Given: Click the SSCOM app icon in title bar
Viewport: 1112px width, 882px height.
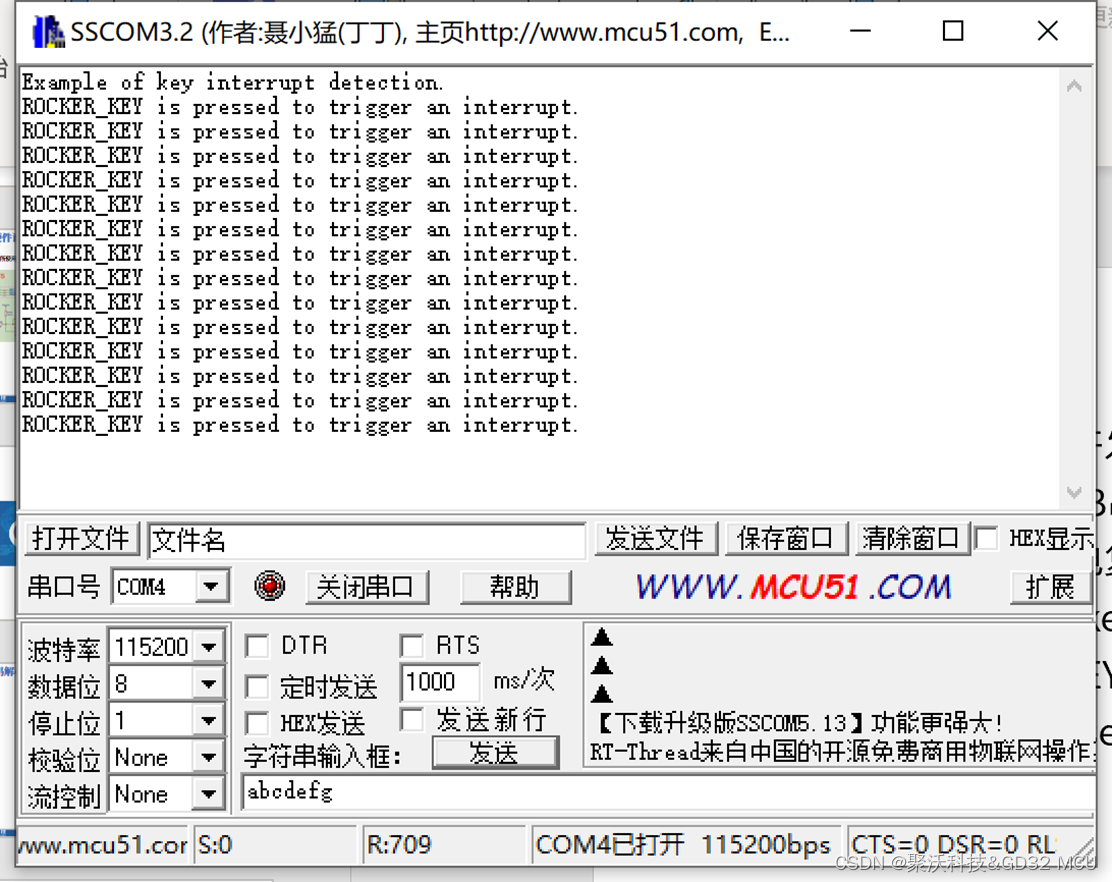Looking at the screenshot, I should tap(48, 32).
